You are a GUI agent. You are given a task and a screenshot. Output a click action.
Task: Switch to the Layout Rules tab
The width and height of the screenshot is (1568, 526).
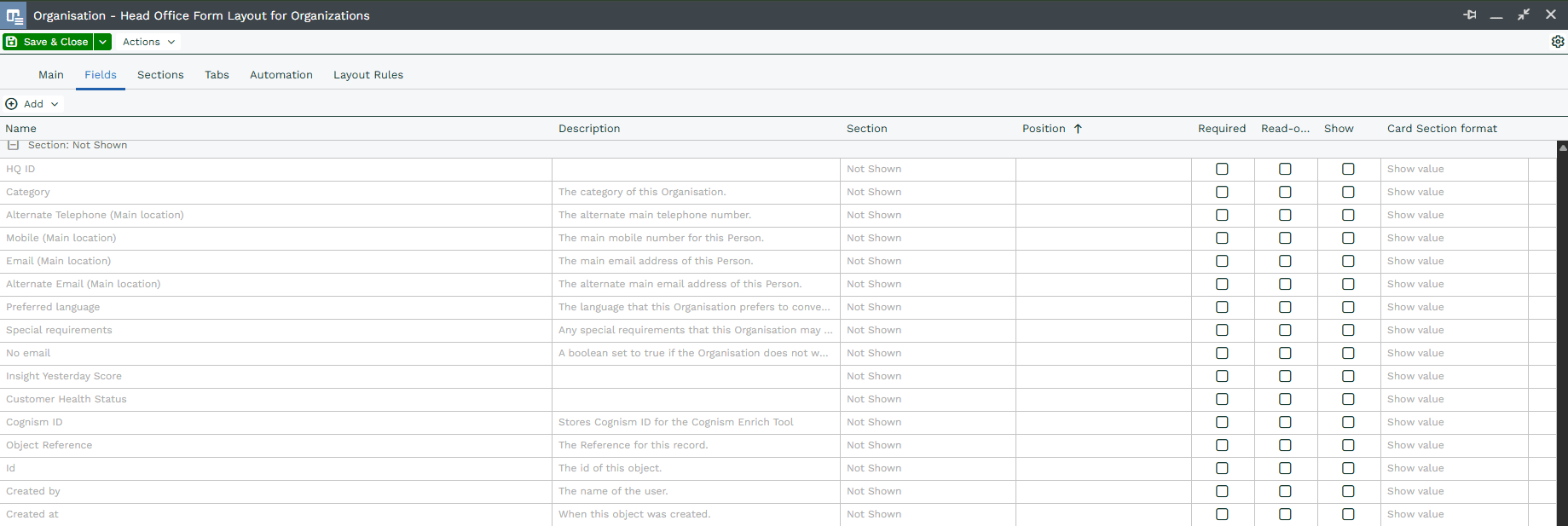click(367, 75)
